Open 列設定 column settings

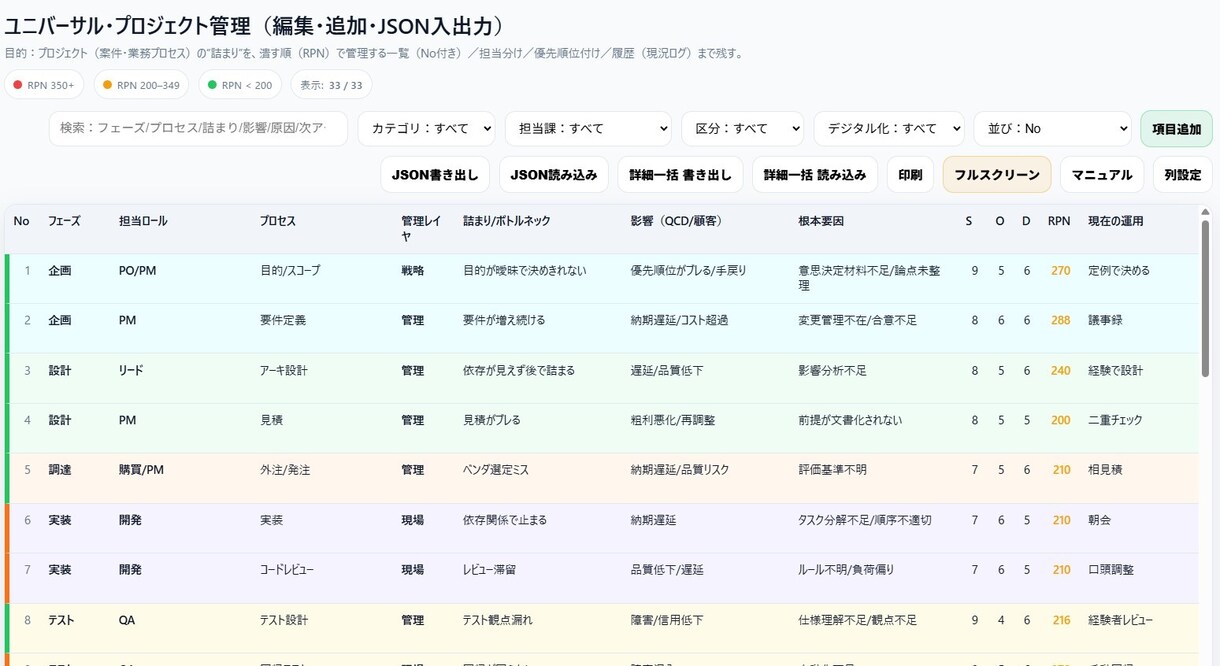pos(1182,174)
